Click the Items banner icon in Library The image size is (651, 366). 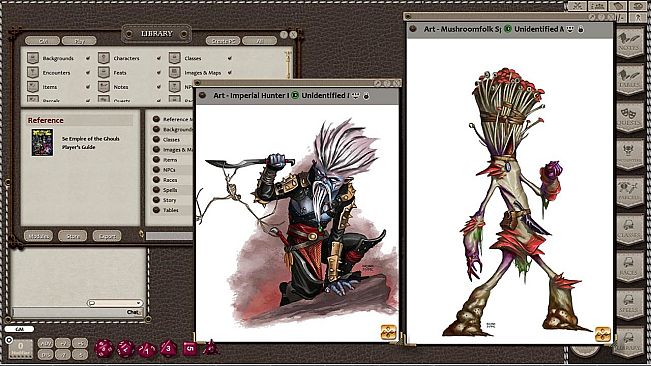pos(33,87)
